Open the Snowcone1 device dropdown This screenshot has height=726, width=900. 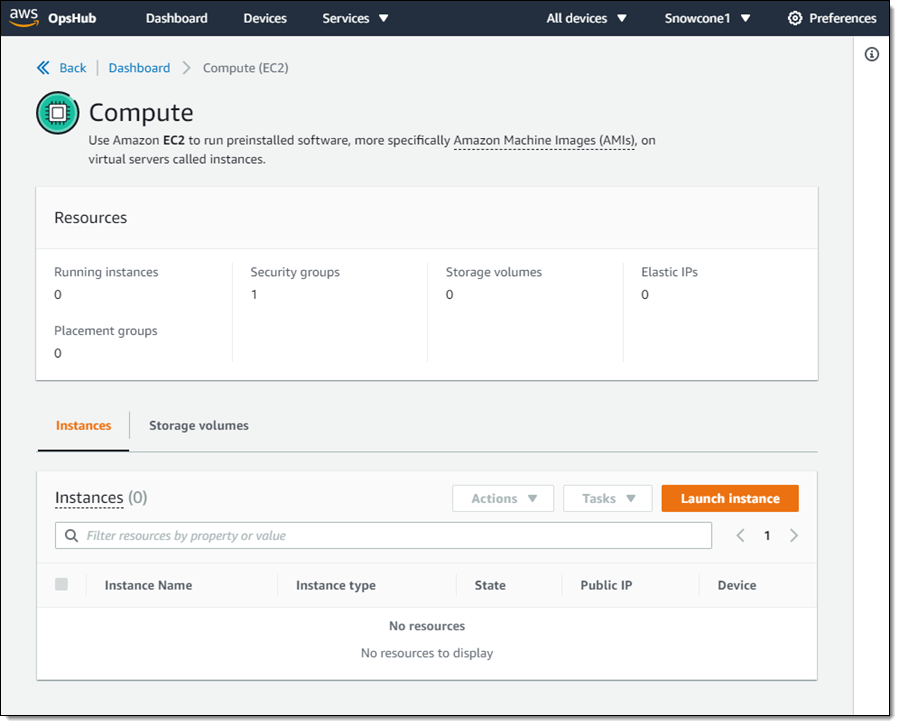pyautogui.click(x=707, y=18)
